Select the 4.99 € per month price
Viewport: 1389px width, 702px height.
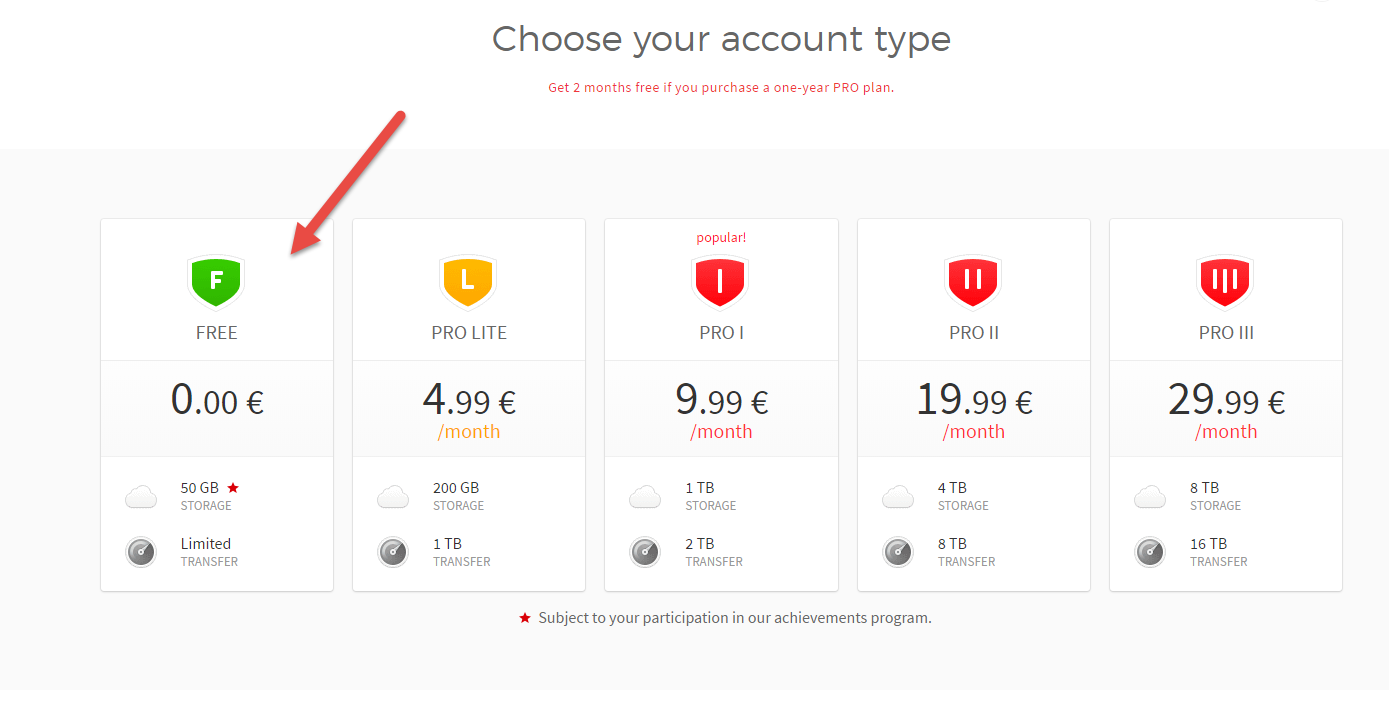tap(469, 401)
